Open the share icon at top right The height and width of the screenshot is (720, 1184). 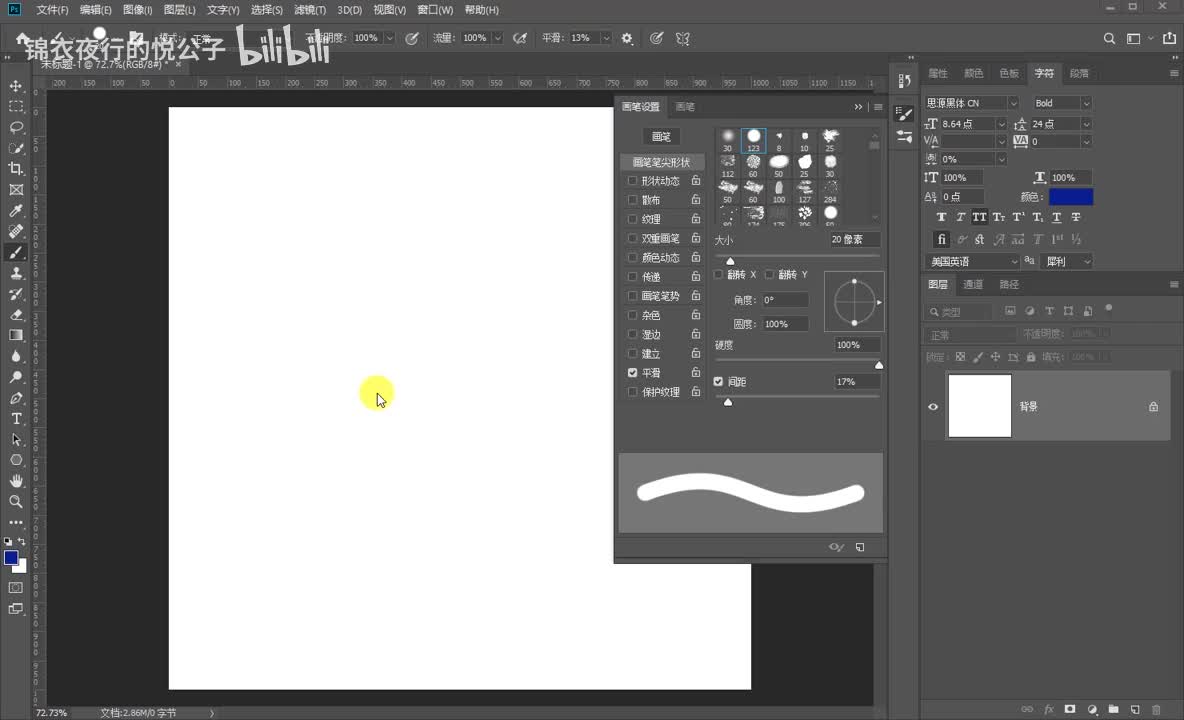(1169, 38)
